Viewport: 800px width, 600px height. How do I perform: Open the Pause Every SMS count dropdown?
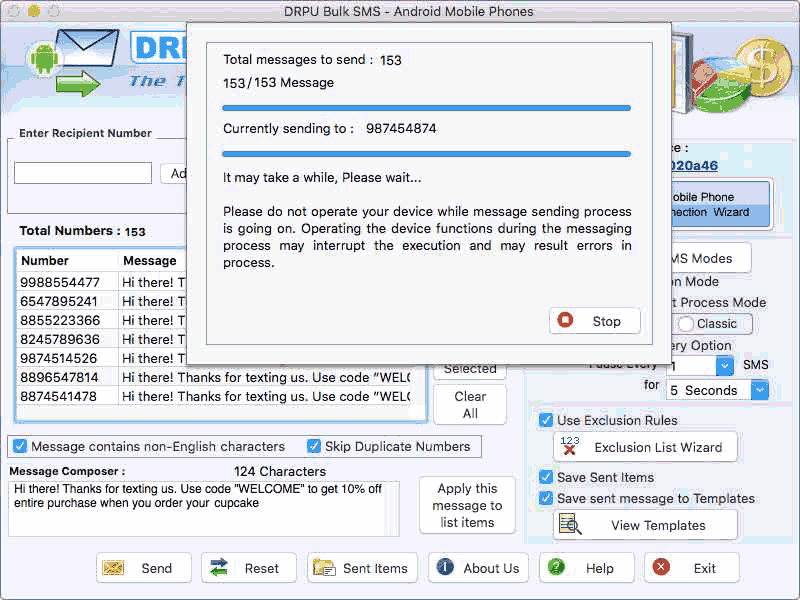pyautogui.click(x=724, y=365)
